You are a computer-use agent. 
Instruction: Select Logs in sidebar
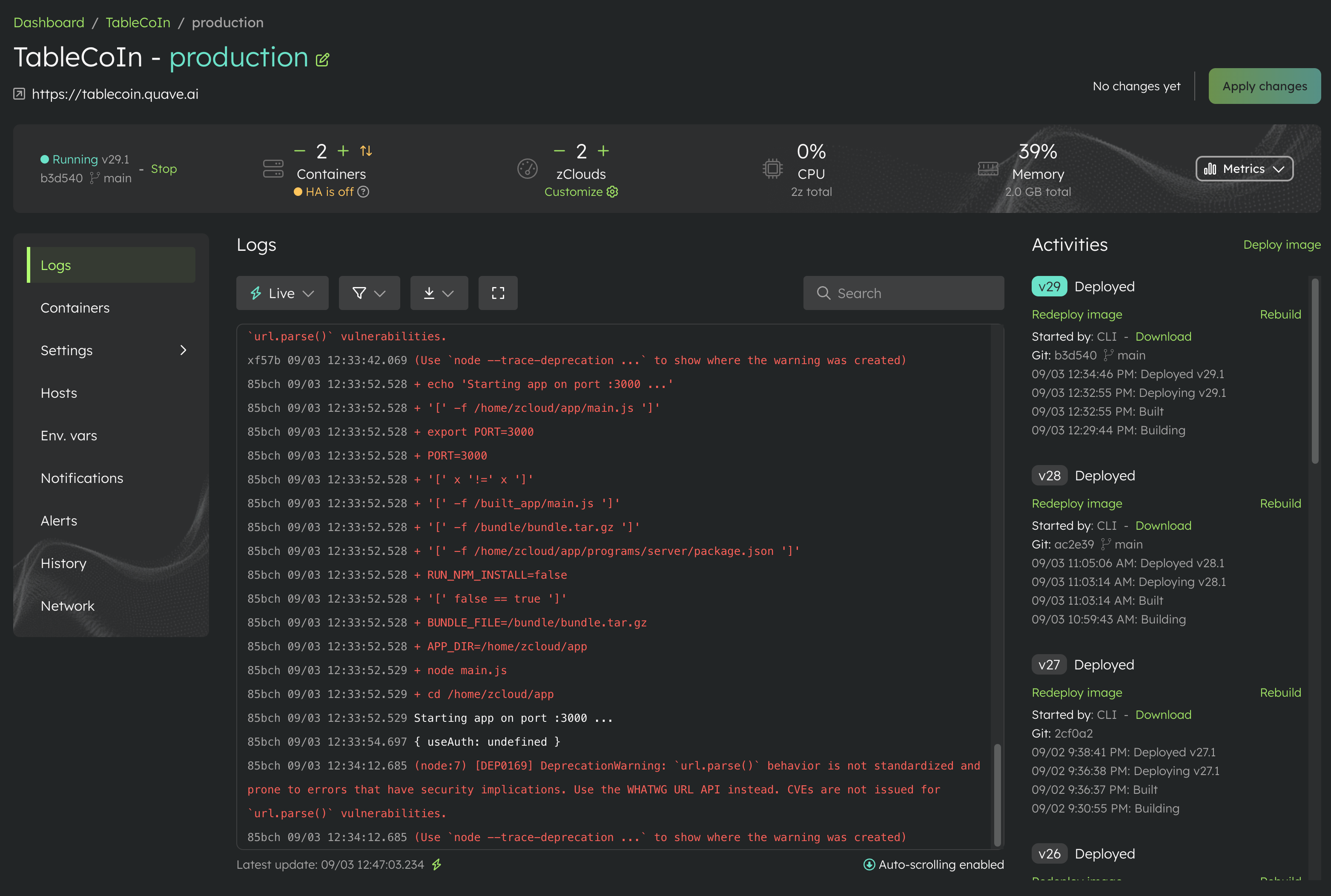[x=111, y=265]
